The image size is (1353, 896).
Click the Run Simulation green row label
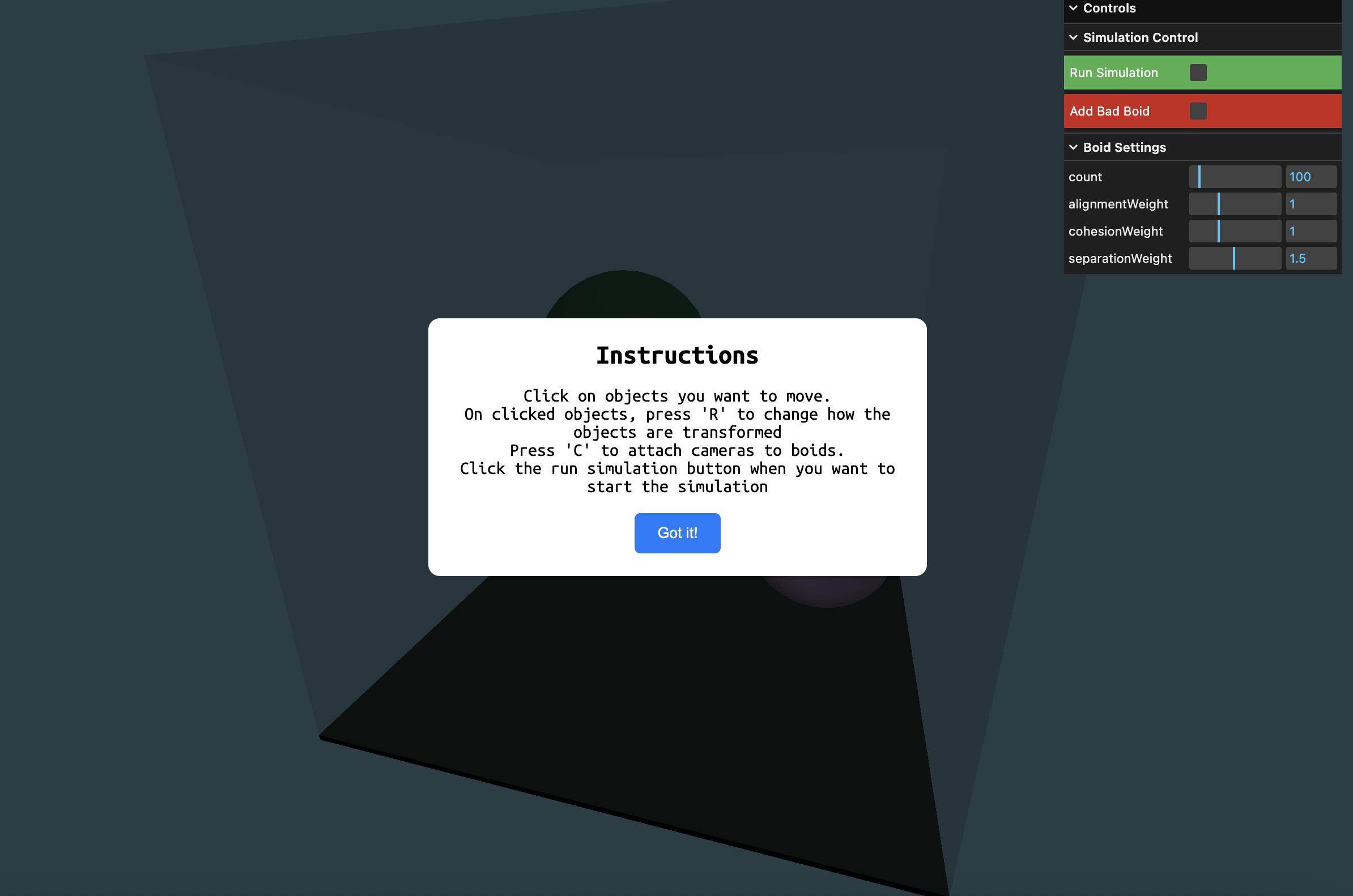1113,72
